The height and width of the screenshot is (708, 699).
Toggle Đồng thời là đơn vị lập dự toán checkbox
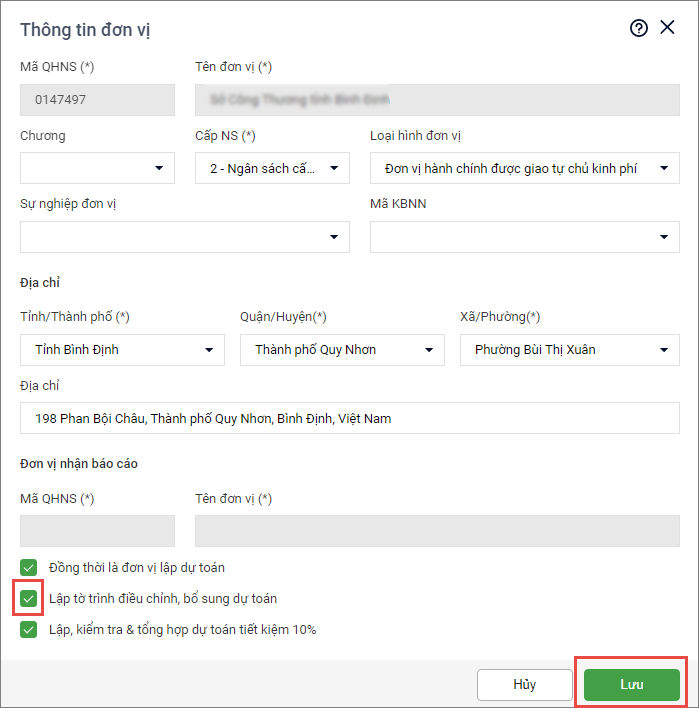coord(28,567)
